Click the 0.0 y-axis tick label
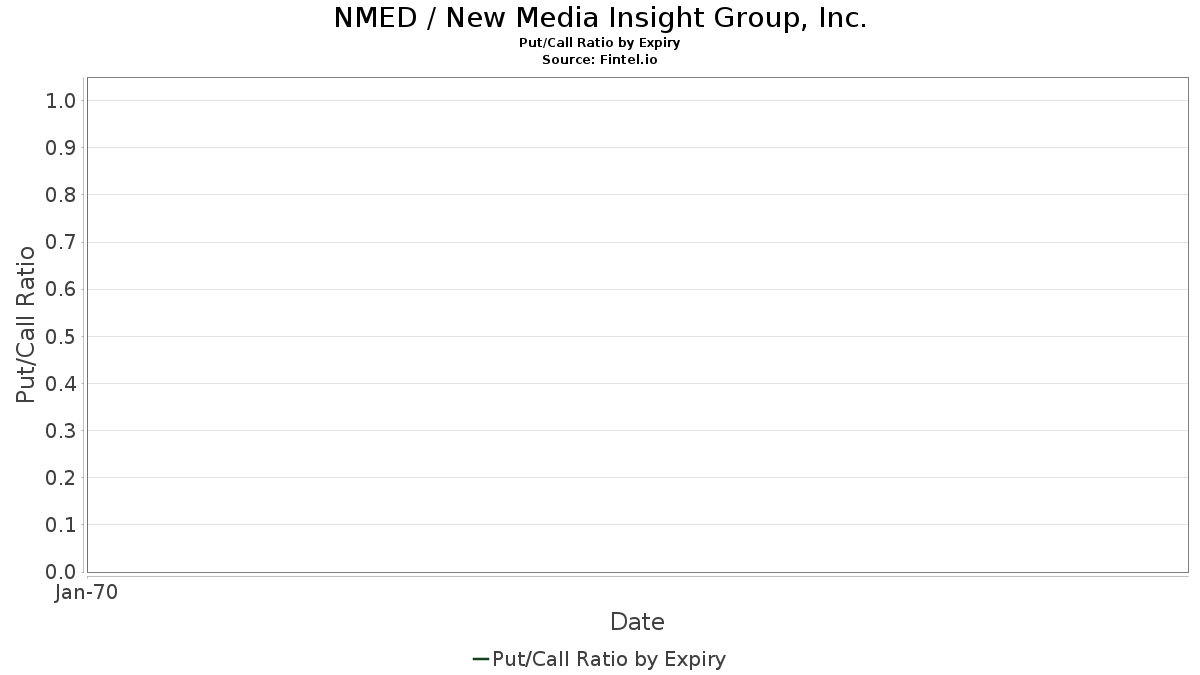 pos(61,572)
